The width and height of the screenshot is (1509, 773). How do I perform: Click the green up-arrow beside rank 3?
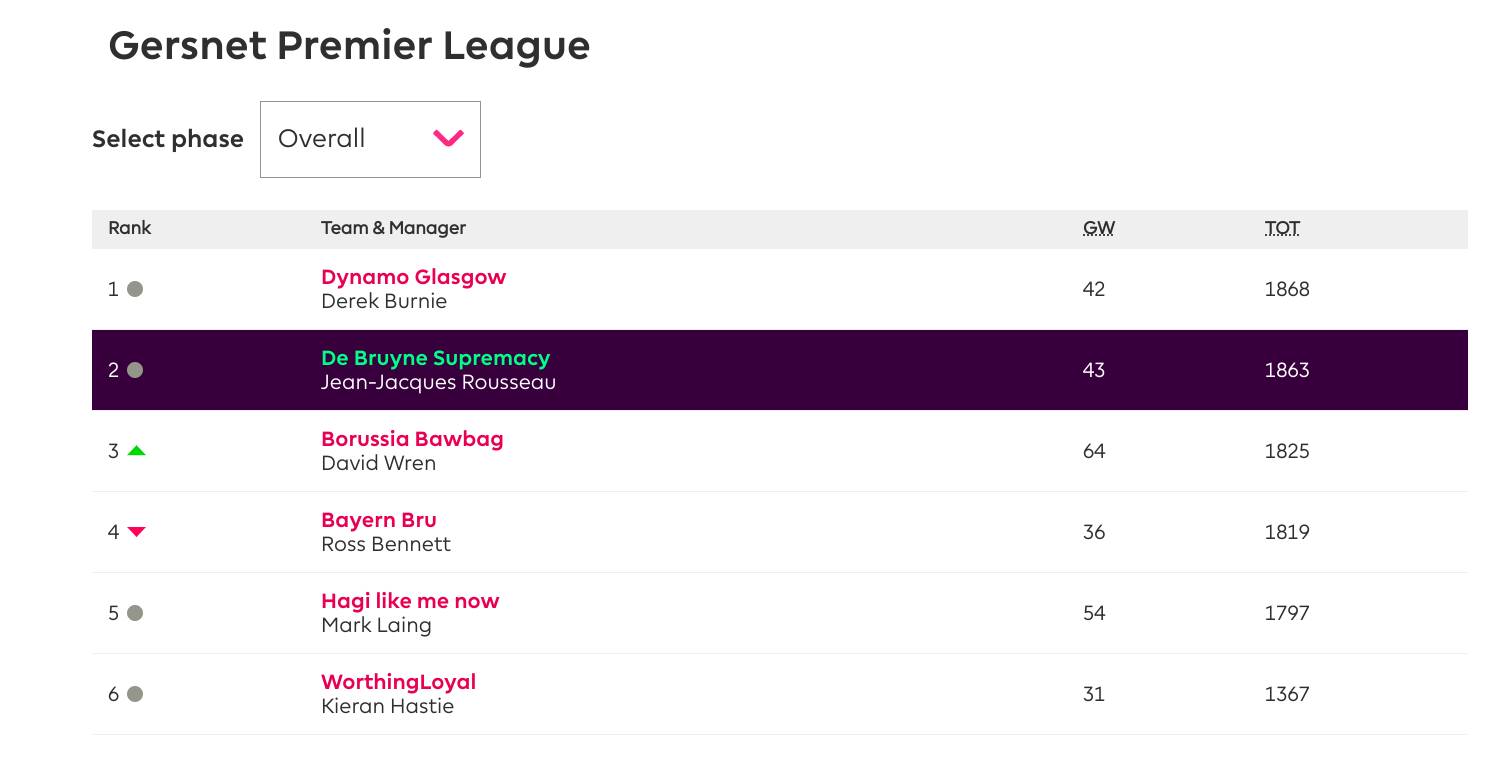point(137,451)
